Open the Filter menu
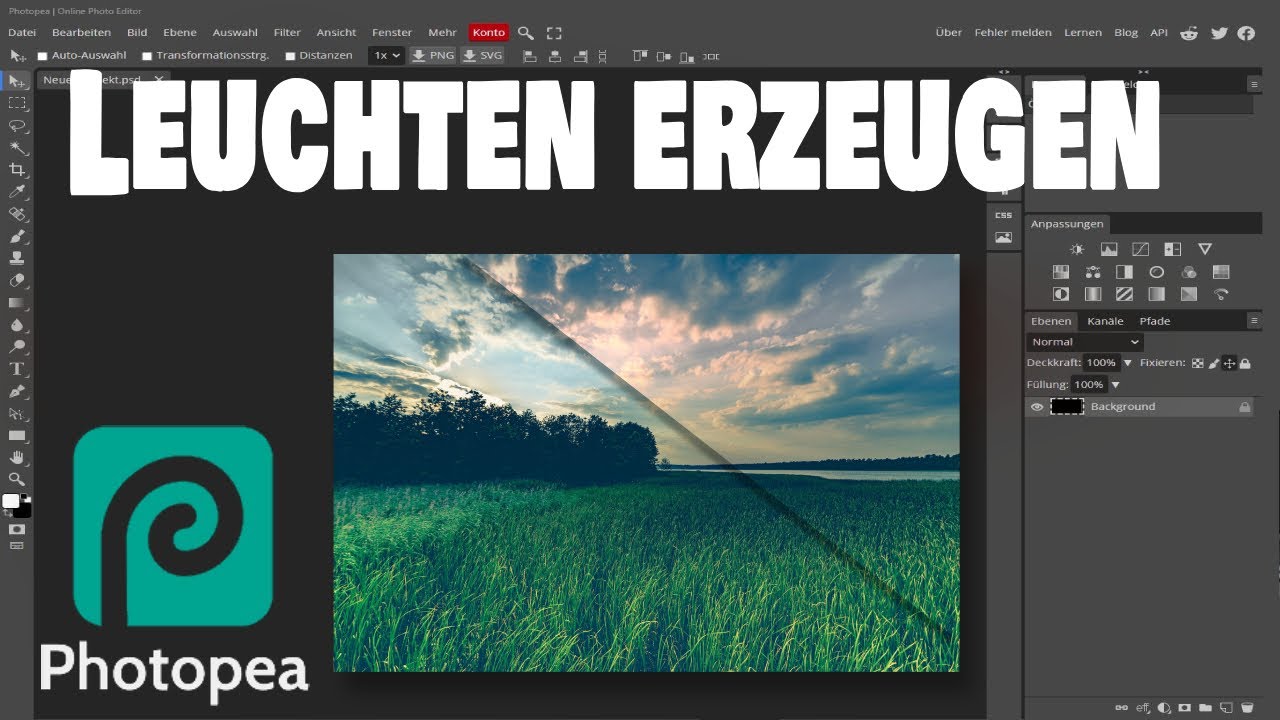 pos(287,33)
